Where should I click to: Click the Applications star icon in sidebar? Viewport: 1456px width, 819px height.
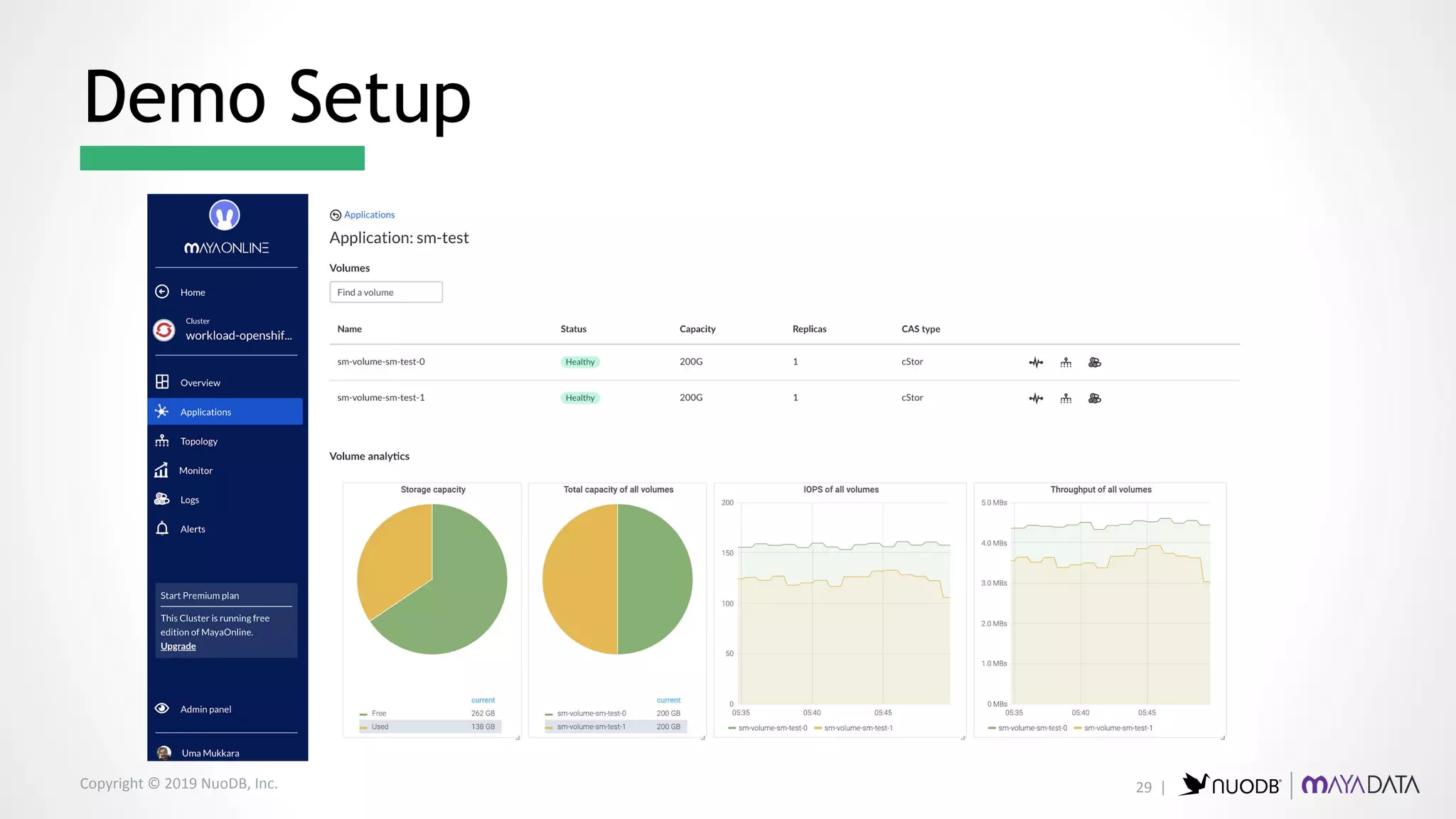162,411
